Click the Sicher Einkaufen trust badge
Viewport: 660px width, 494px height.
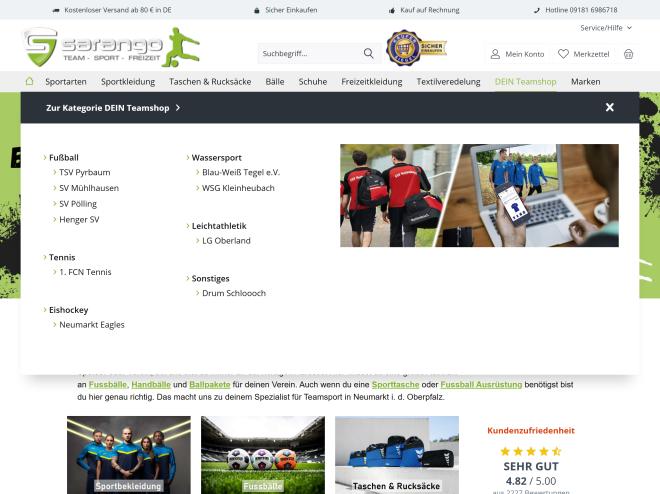416,47
